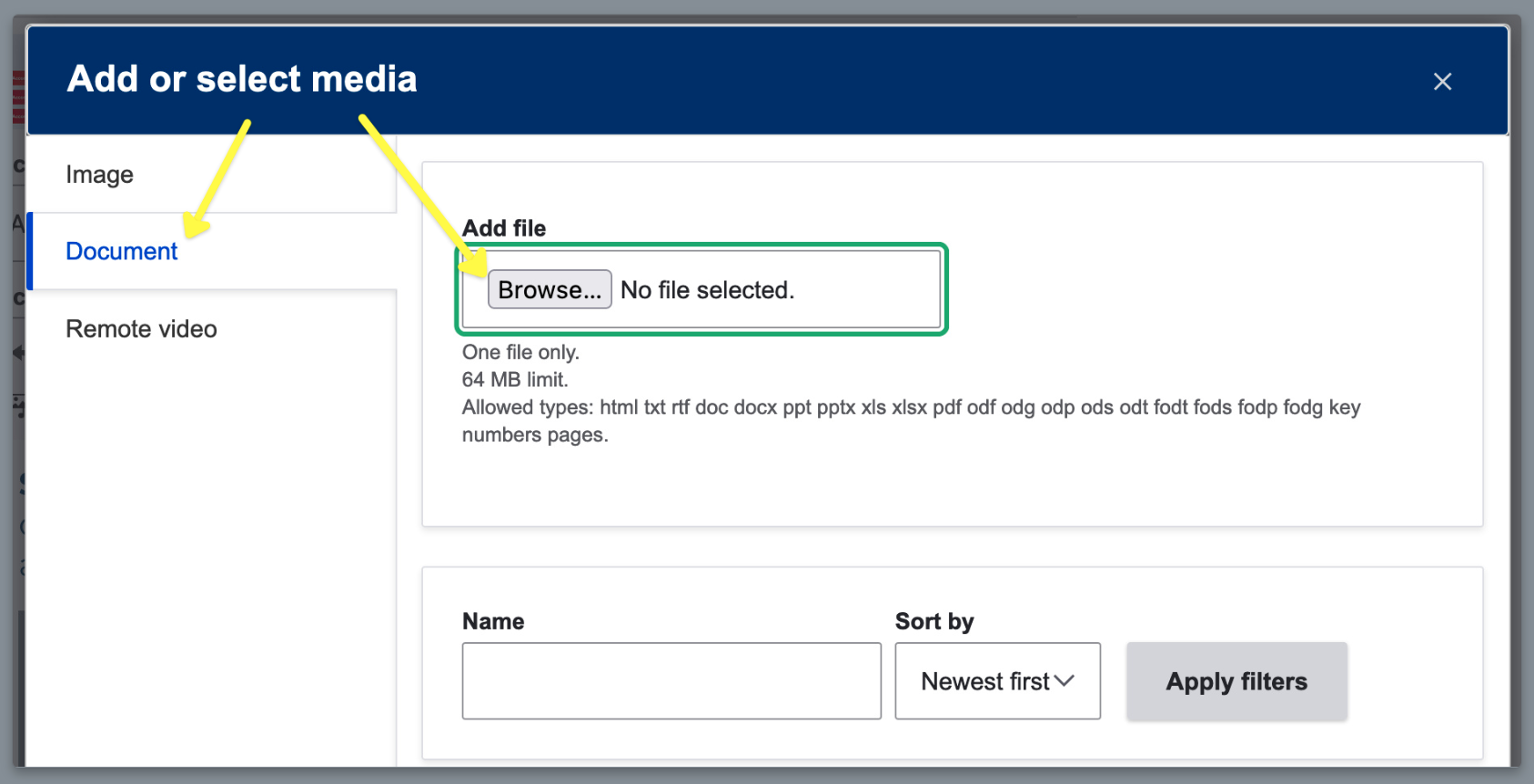Click the Browse... file button
This screenshot has width=1534, height=784.
coord(550,289)
